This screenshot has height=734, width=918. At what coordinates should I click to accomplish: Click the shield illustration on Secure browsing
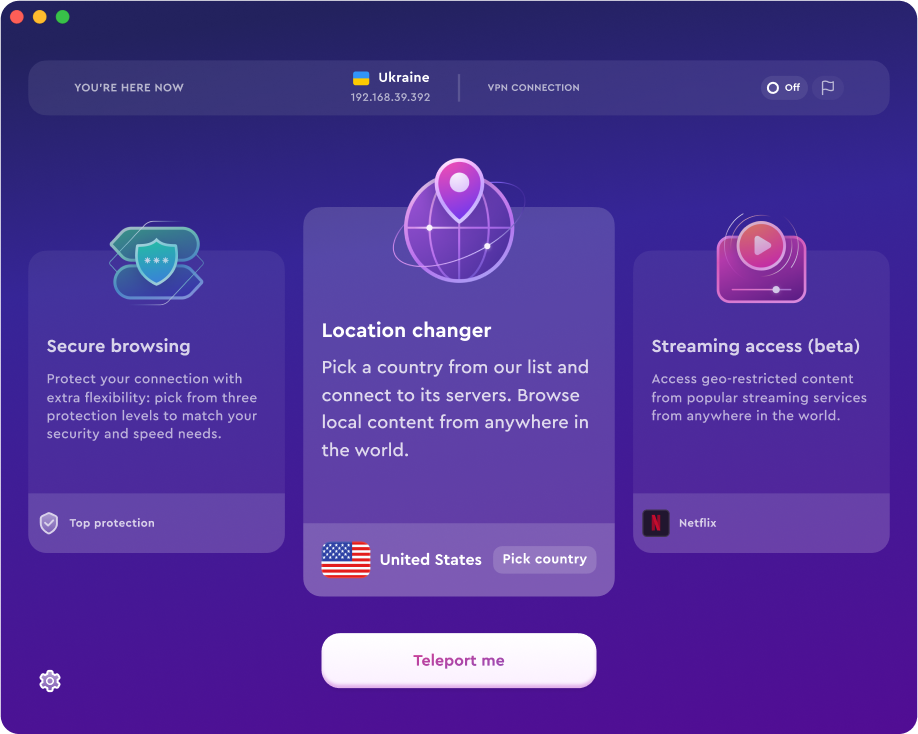156,263
